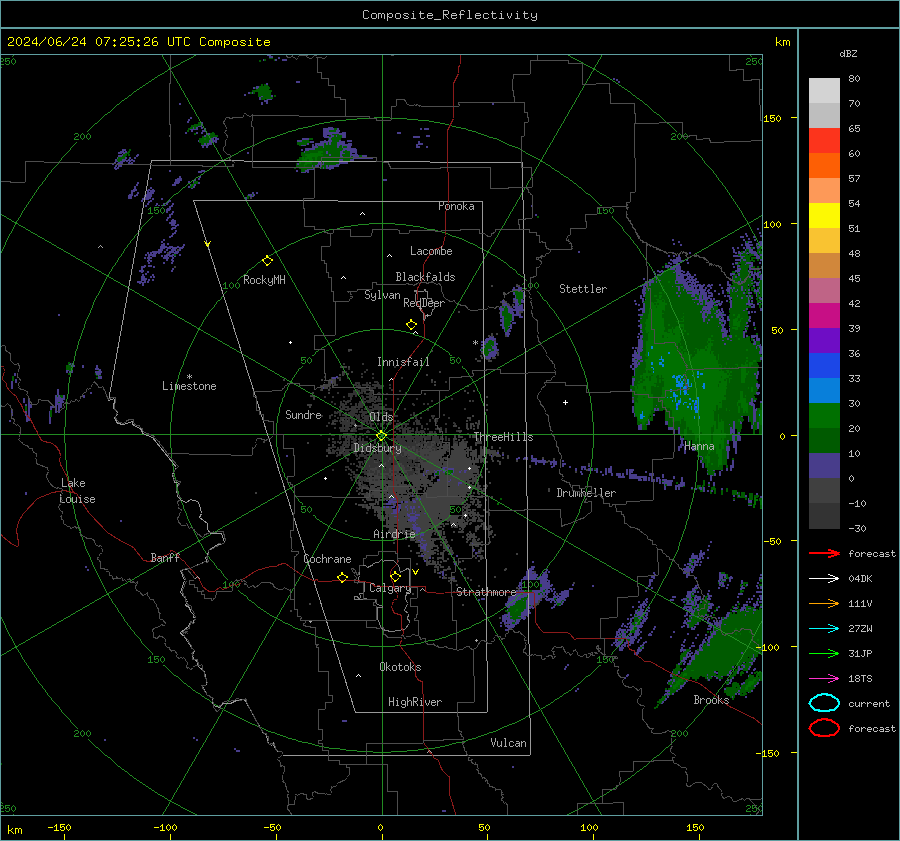900x841 pixels.
Task: Select the Hanna label
Action: 699,446
